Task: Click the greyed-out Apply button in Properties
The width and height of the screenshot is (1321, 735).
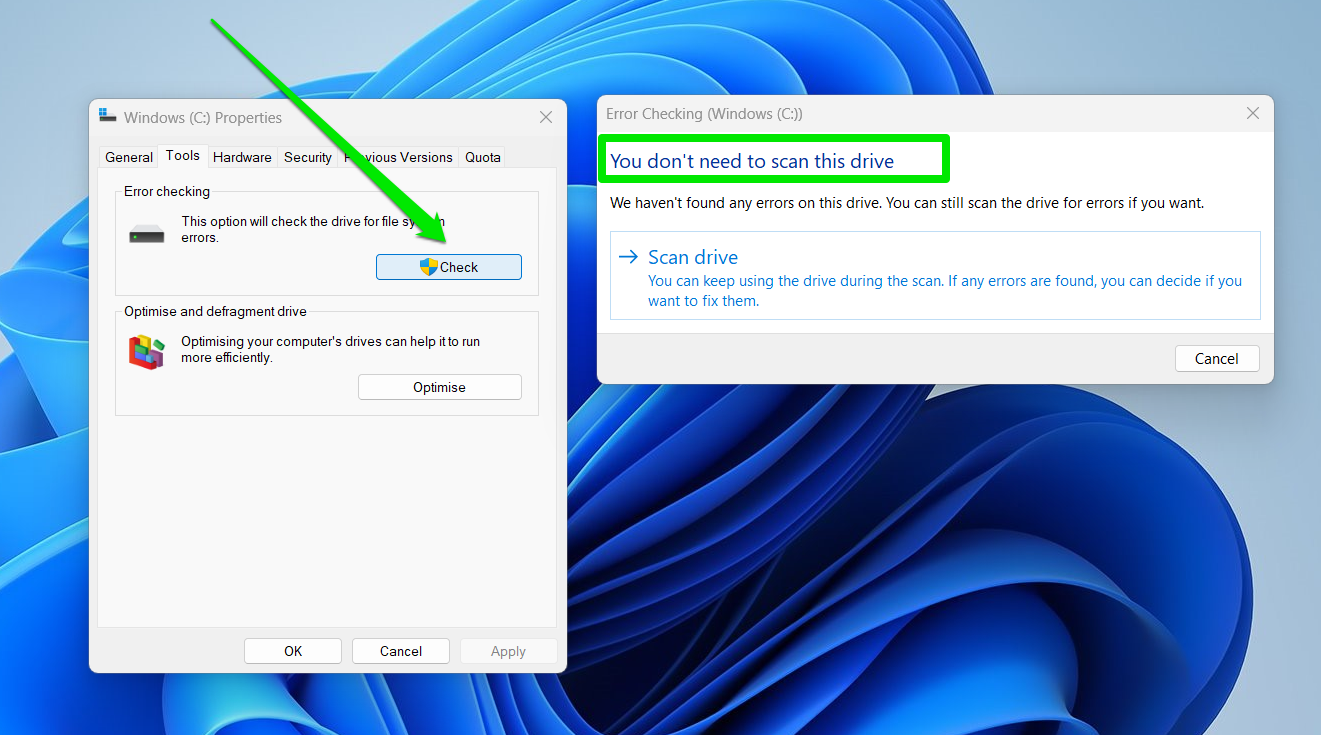Action: click(508, 651)
